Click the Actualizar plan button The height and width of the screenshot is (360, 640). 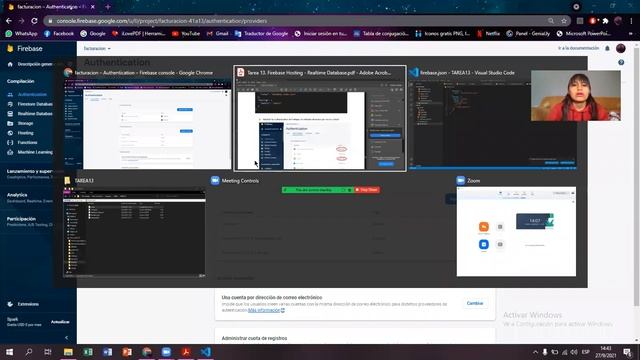(x=60, y=322)
